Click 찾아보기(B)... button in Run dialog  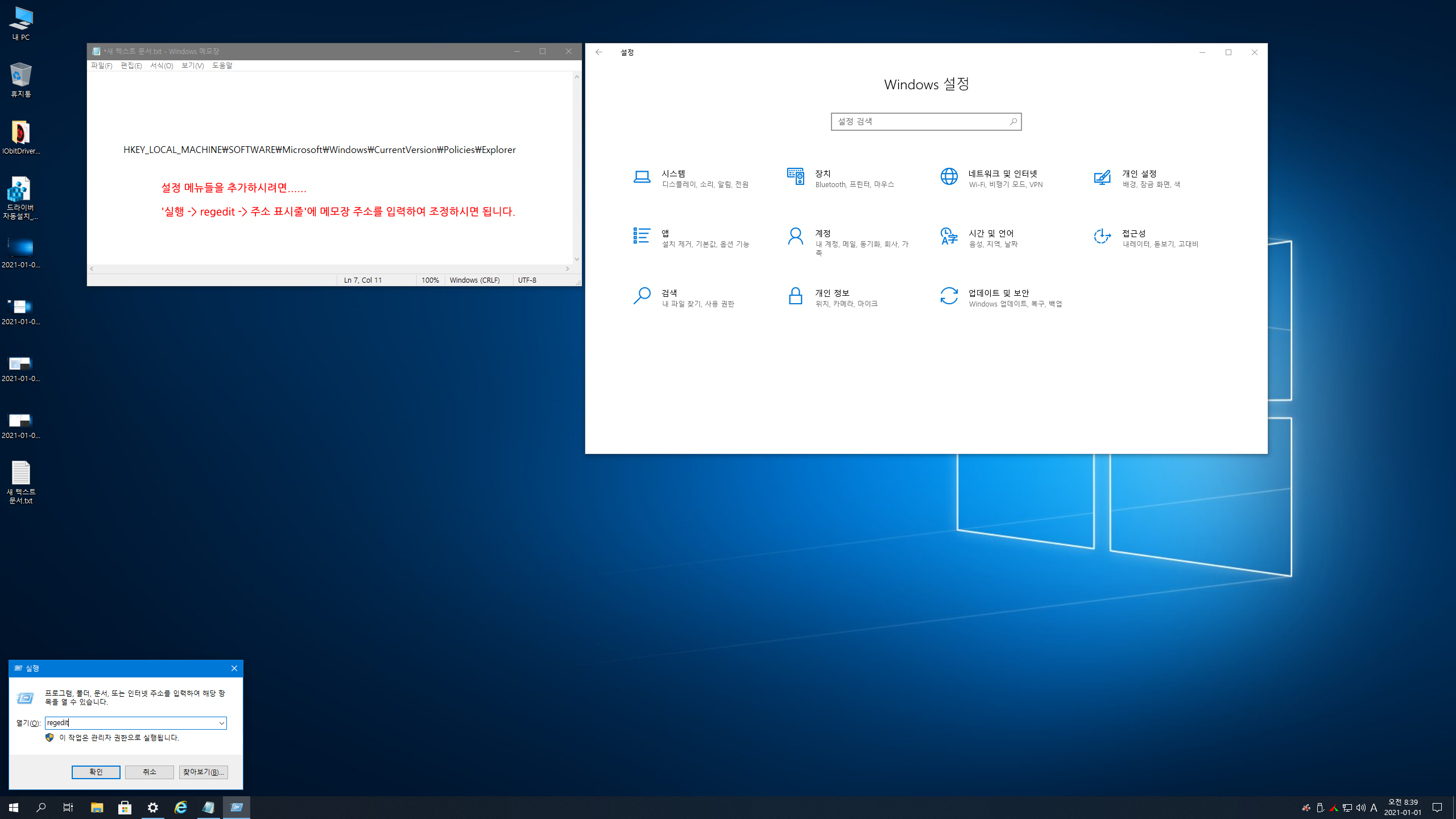tap(203, 772)
